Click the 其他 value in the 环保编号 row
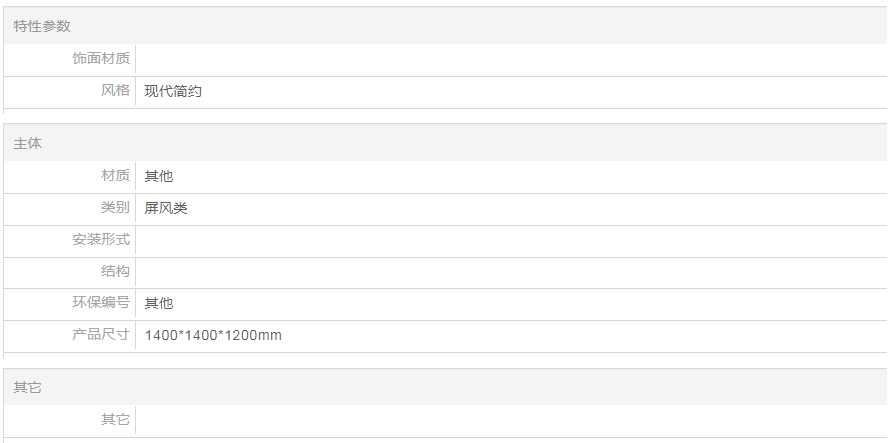Screen dimensions: 892x443 click(x=159, y=304)
